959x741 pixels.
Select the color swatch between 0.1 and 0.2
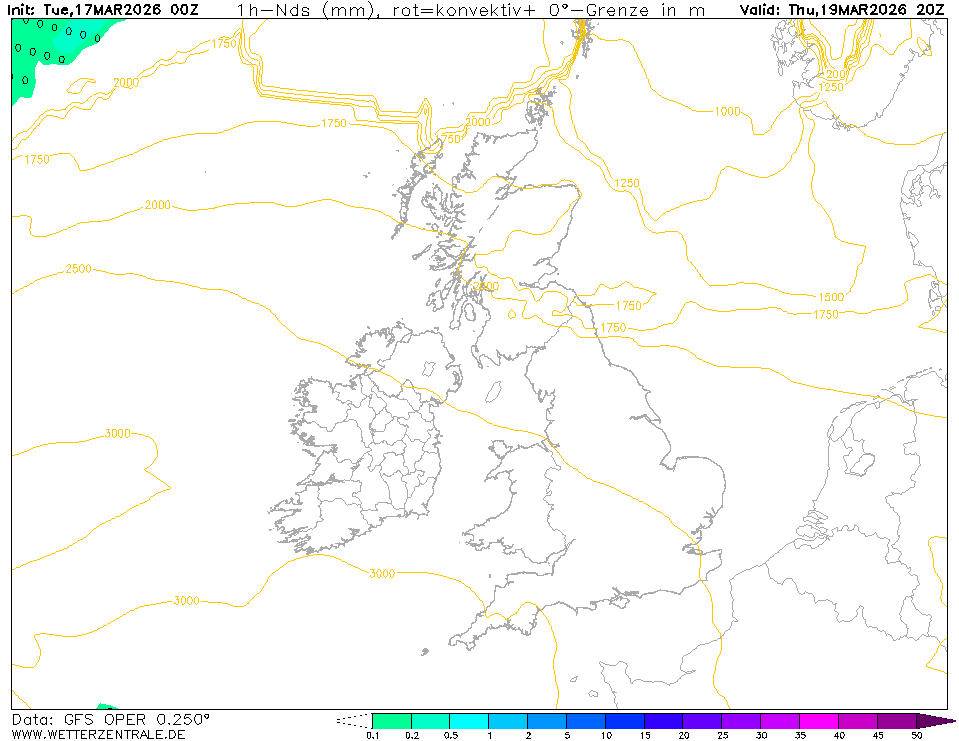coord(391,720)
